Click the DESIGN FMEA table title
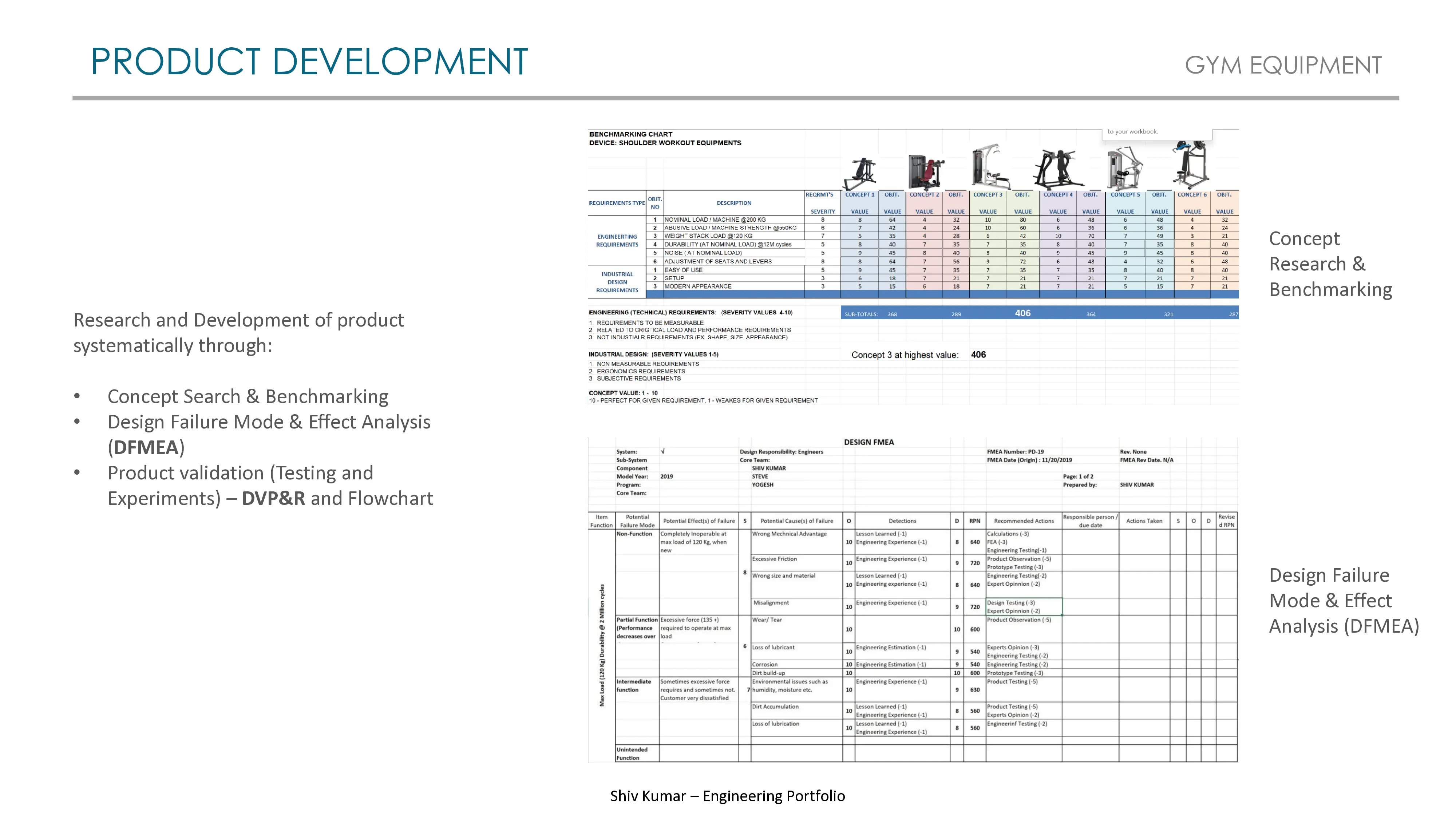Screen dimensions: 1456x819 coord(869,443)
